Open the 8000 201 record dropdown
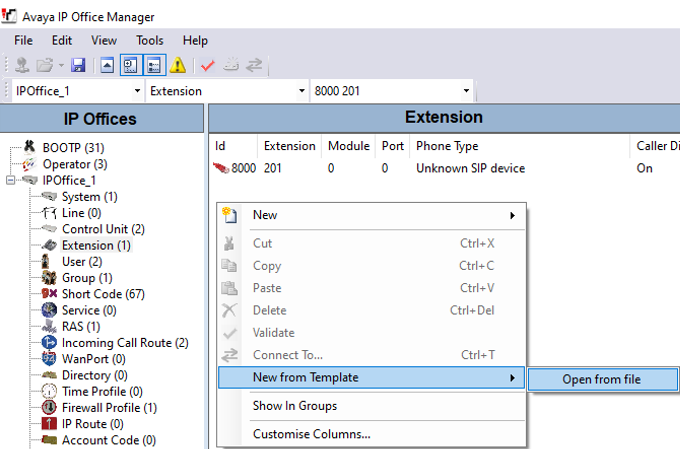 tap(466, 91)
